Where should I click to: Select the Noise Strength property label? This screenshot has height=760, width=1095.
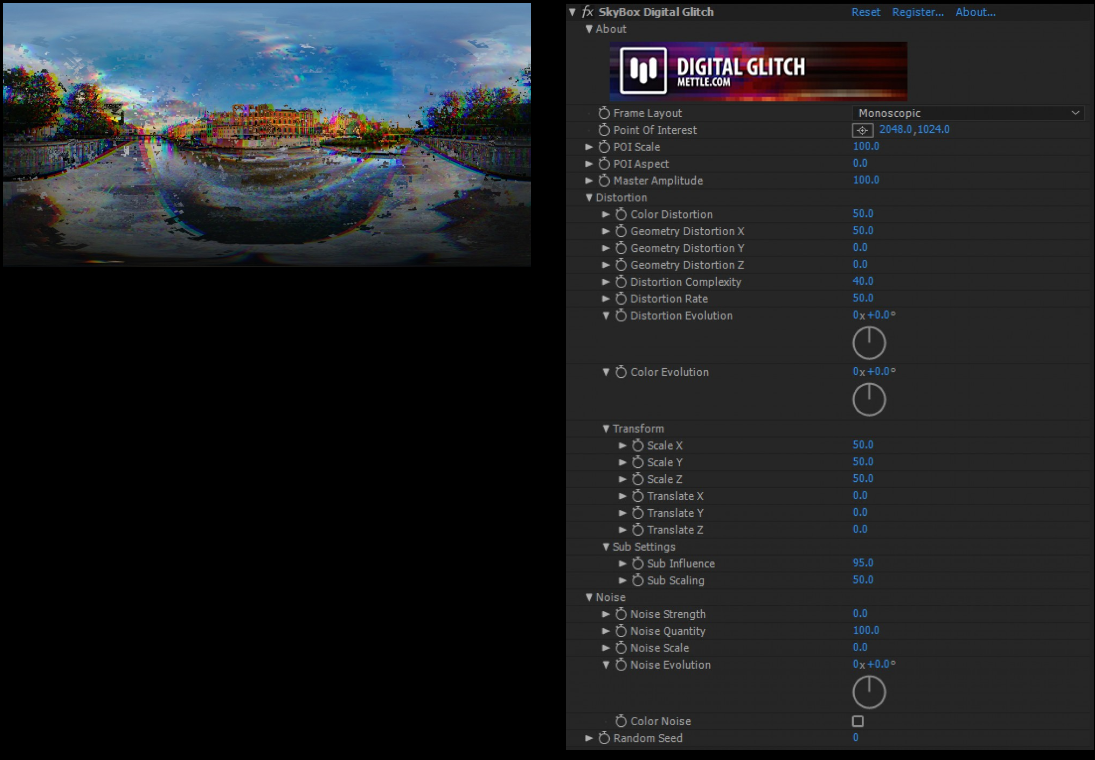[x=668, y=614]
